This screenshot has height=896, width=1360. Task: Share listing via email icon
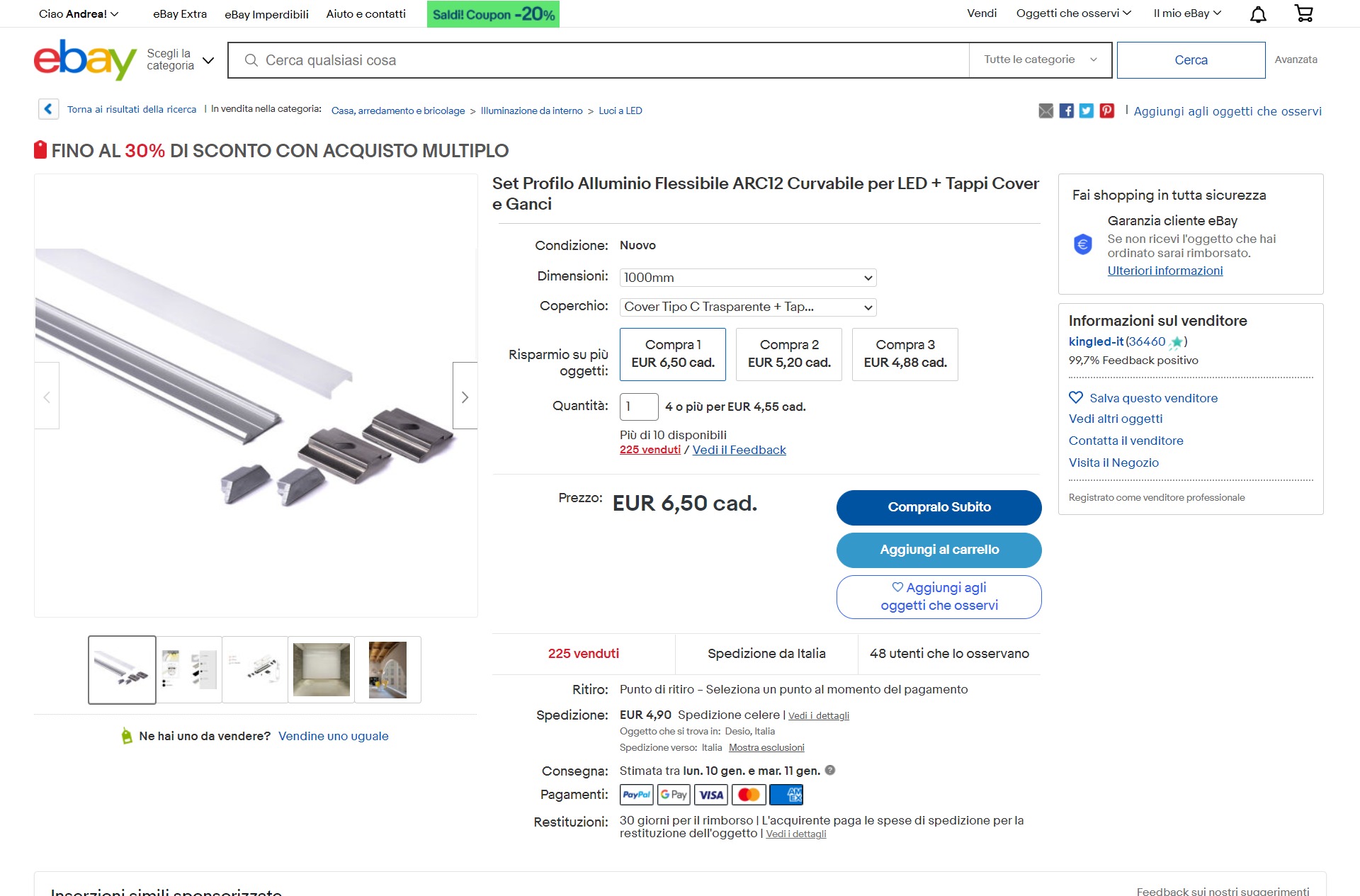click(1046, 110)
